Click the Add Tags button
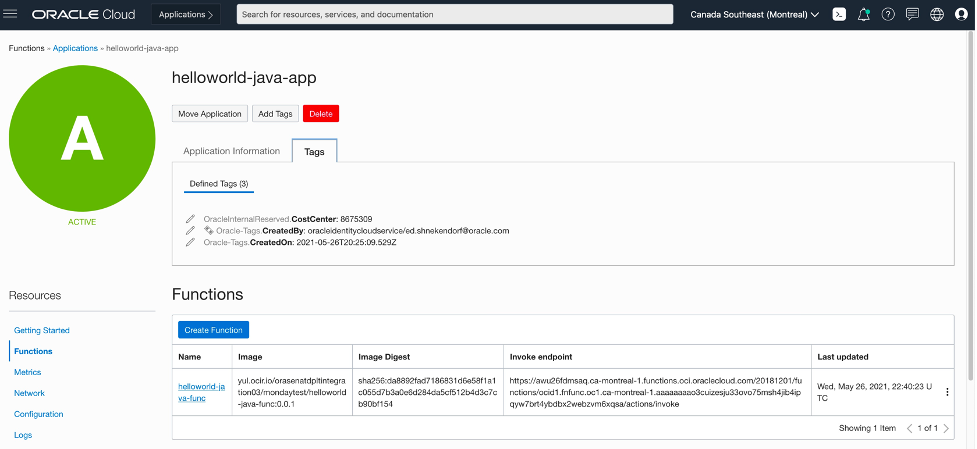 (275, 114)
